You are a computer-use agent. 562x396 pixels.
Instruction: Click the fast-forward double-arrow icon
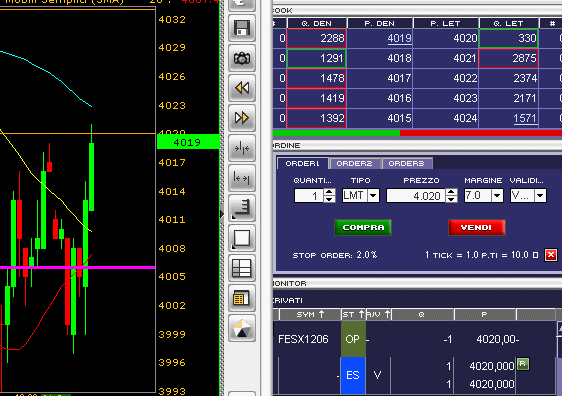[242, 118]
